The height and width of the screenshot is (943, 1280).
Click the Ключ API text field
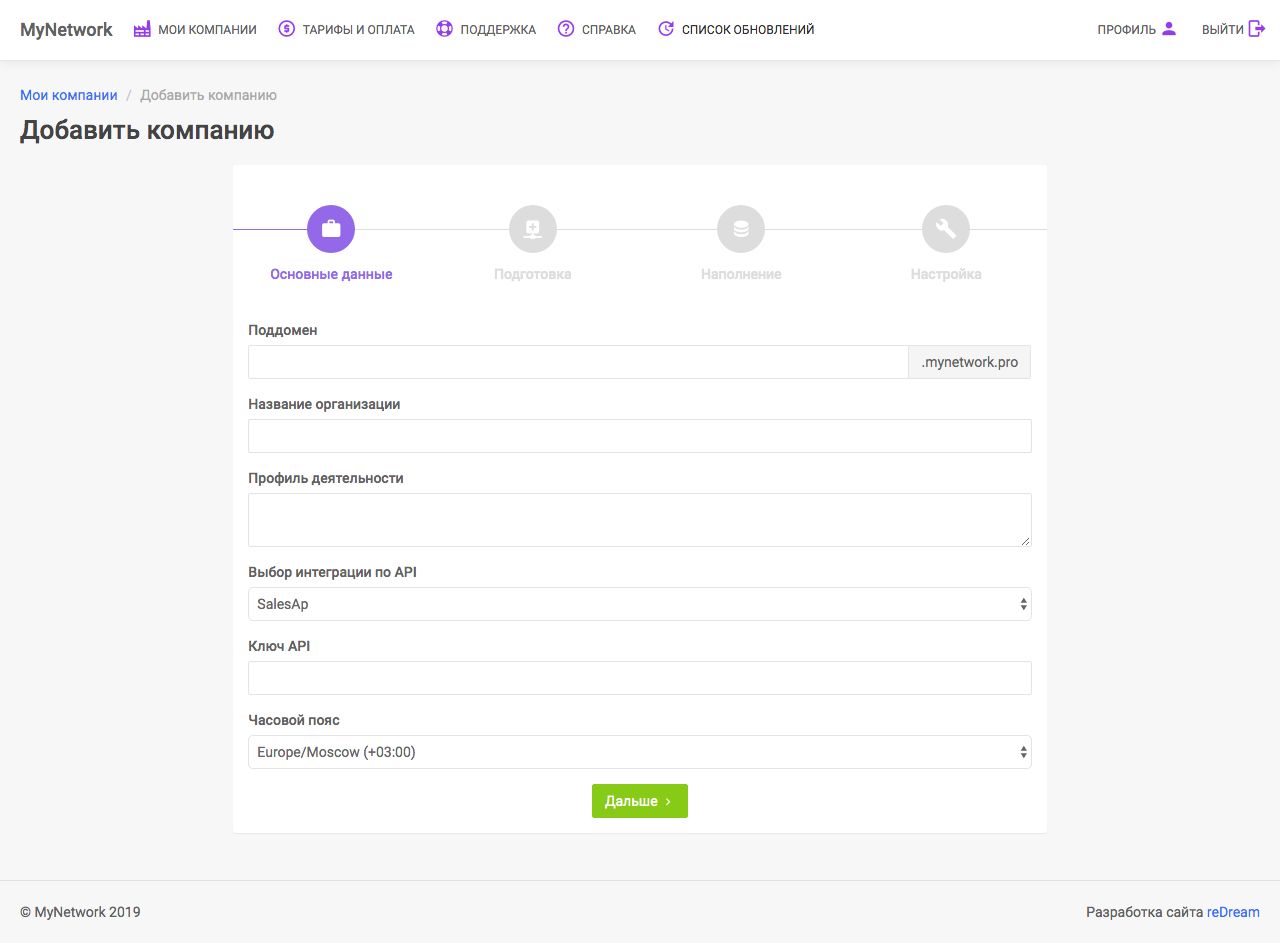639,678
